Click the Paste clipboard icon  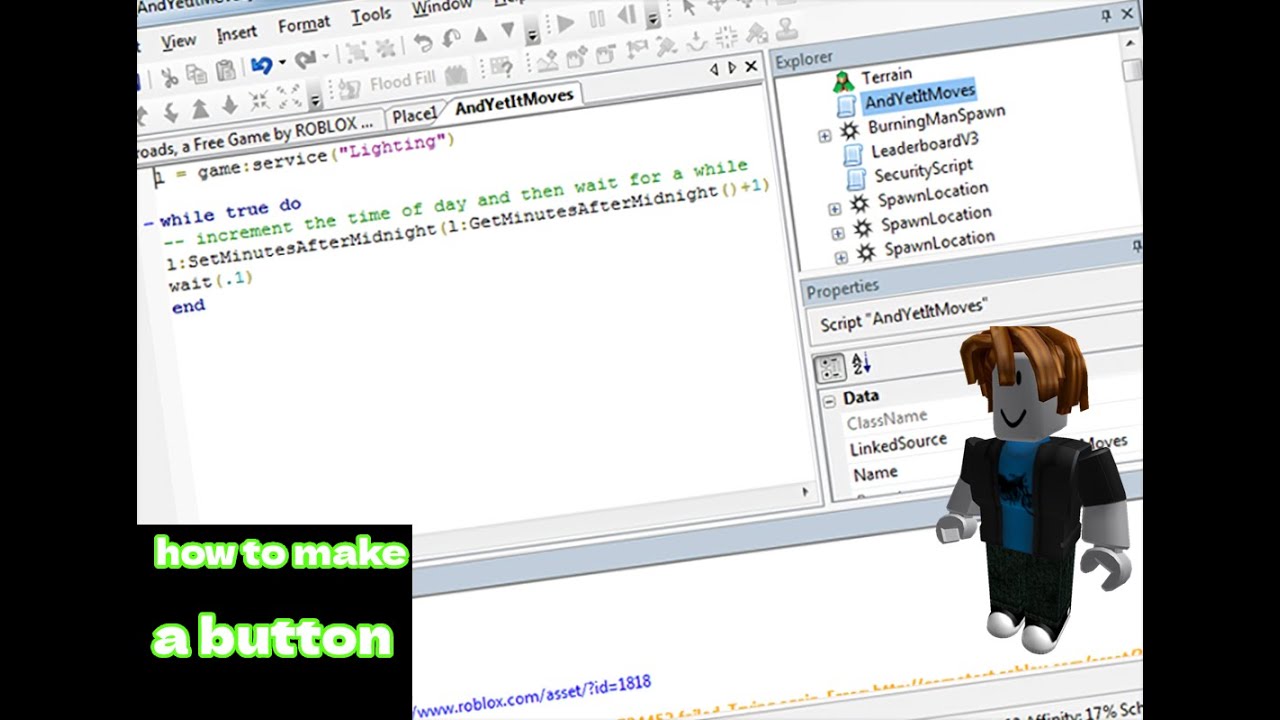226,71
